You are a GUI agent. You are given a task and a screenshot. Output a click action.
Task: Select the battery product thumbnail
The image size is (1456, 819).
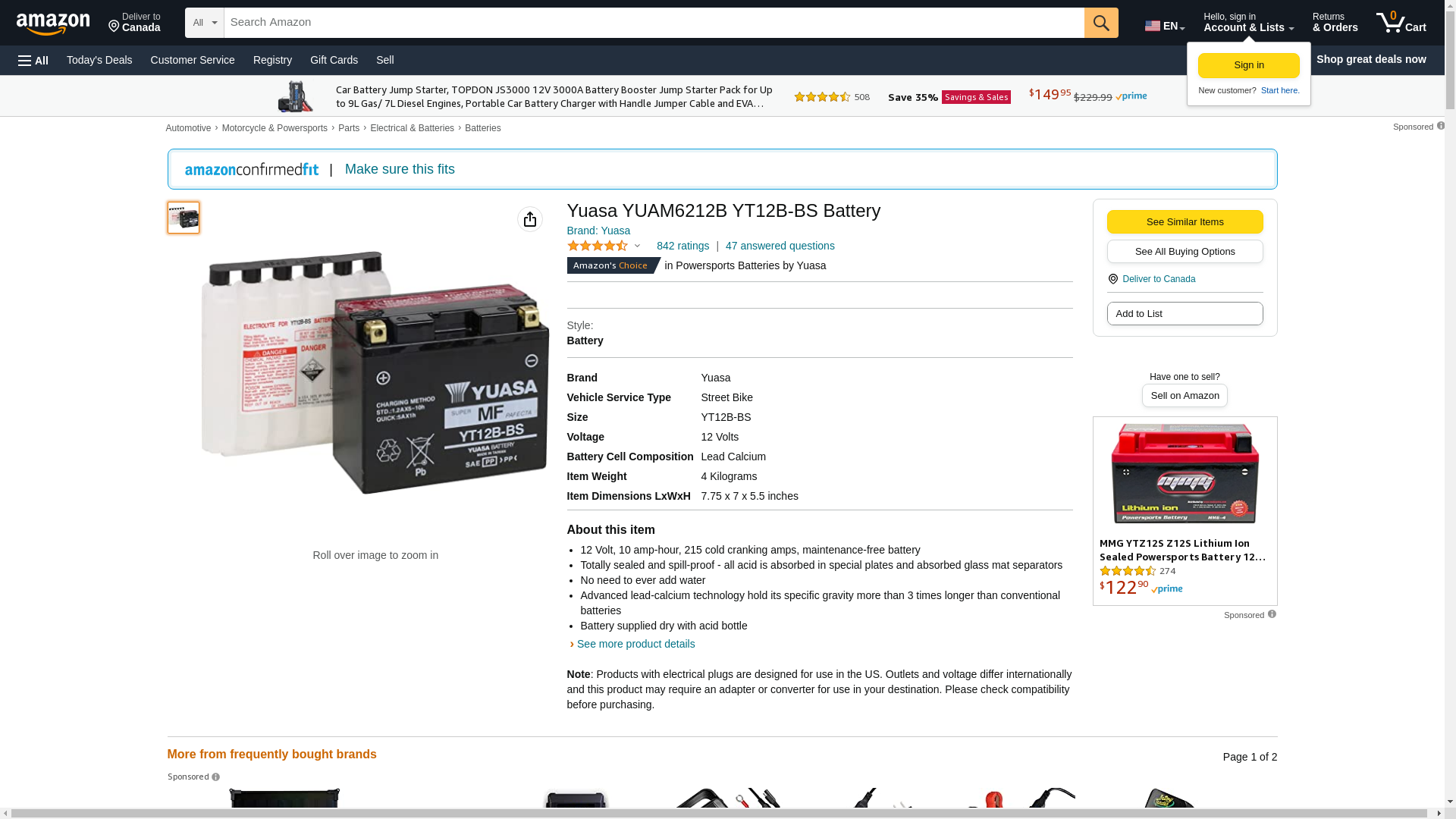pos(184,218)
